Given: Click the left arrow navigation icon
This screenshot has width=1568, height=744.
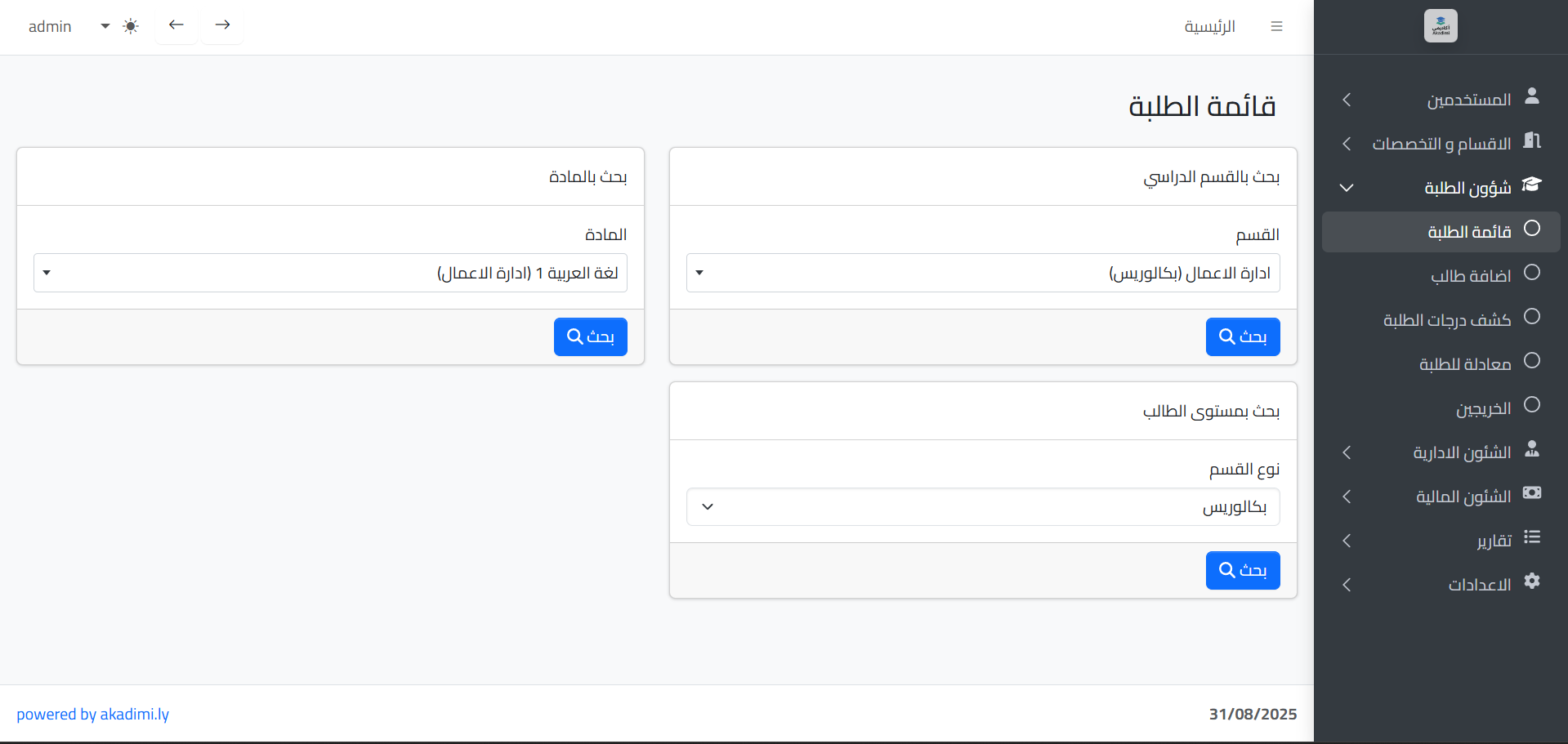Looking at the screenshot, I should 176,25.
